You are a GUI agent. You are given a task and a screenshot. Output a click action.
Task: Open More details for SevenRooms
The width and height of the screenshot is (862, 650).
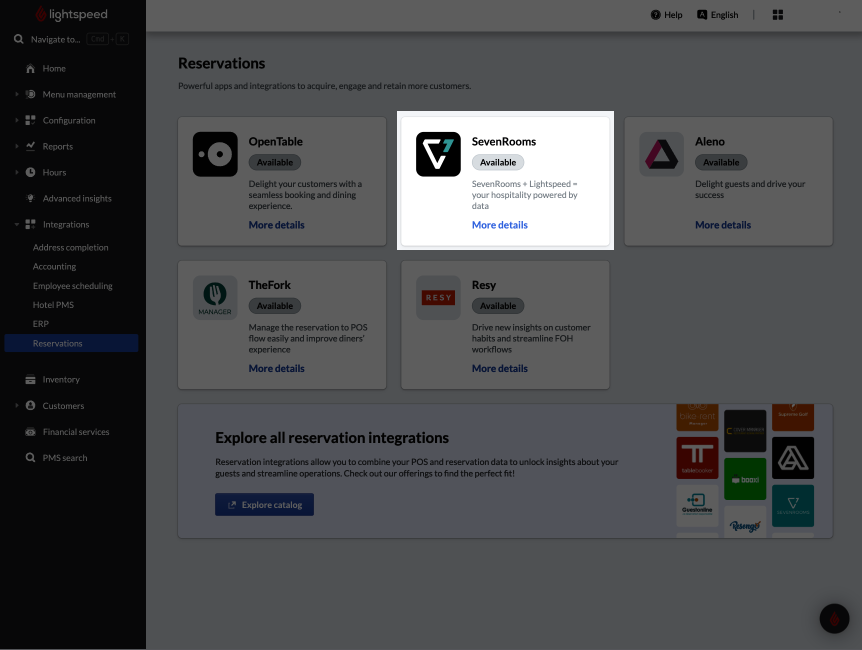499,225
